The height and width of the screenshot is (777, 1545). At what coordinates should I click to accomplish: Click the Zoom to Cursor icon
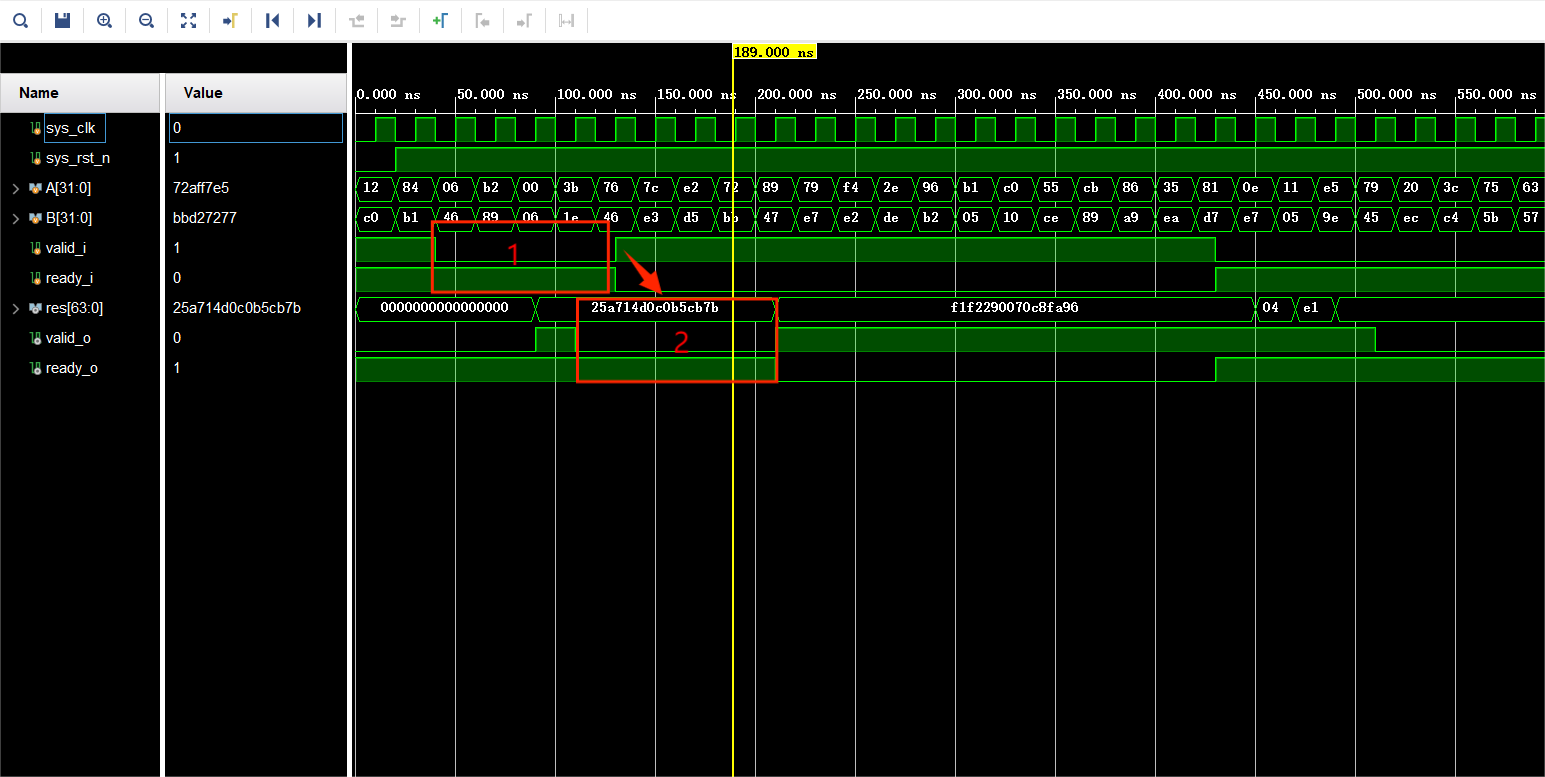click(x=230, y=20)
